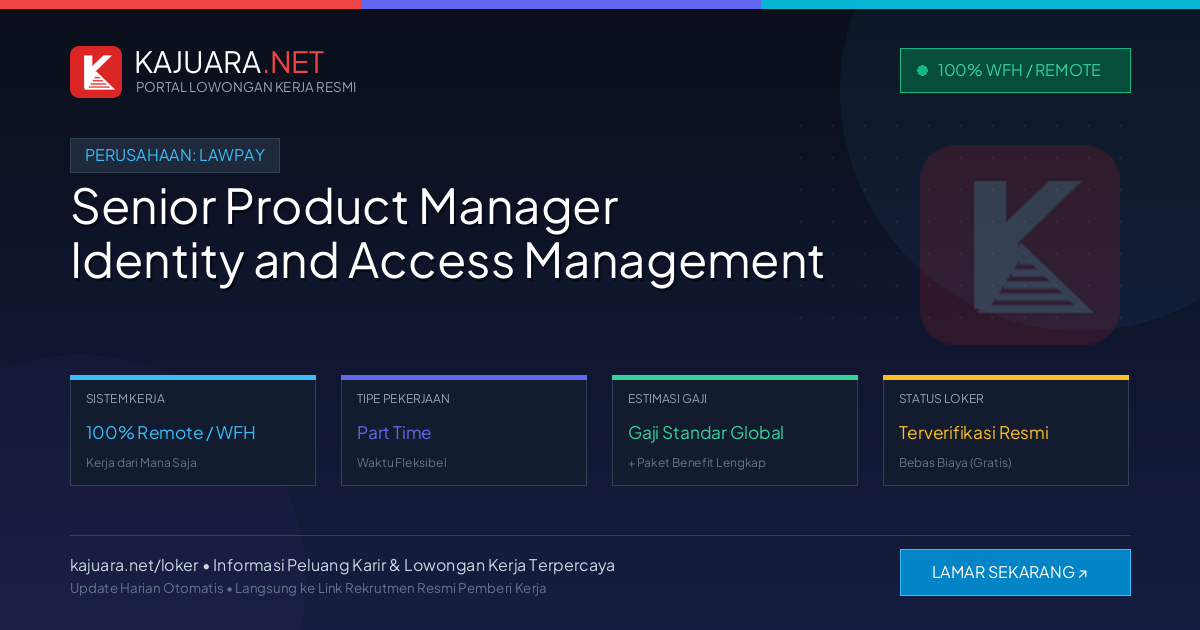Click the Portal Lowongan Kerja Resmi tagline
This screenshot has height=630, width=1200.
point(246,87)
